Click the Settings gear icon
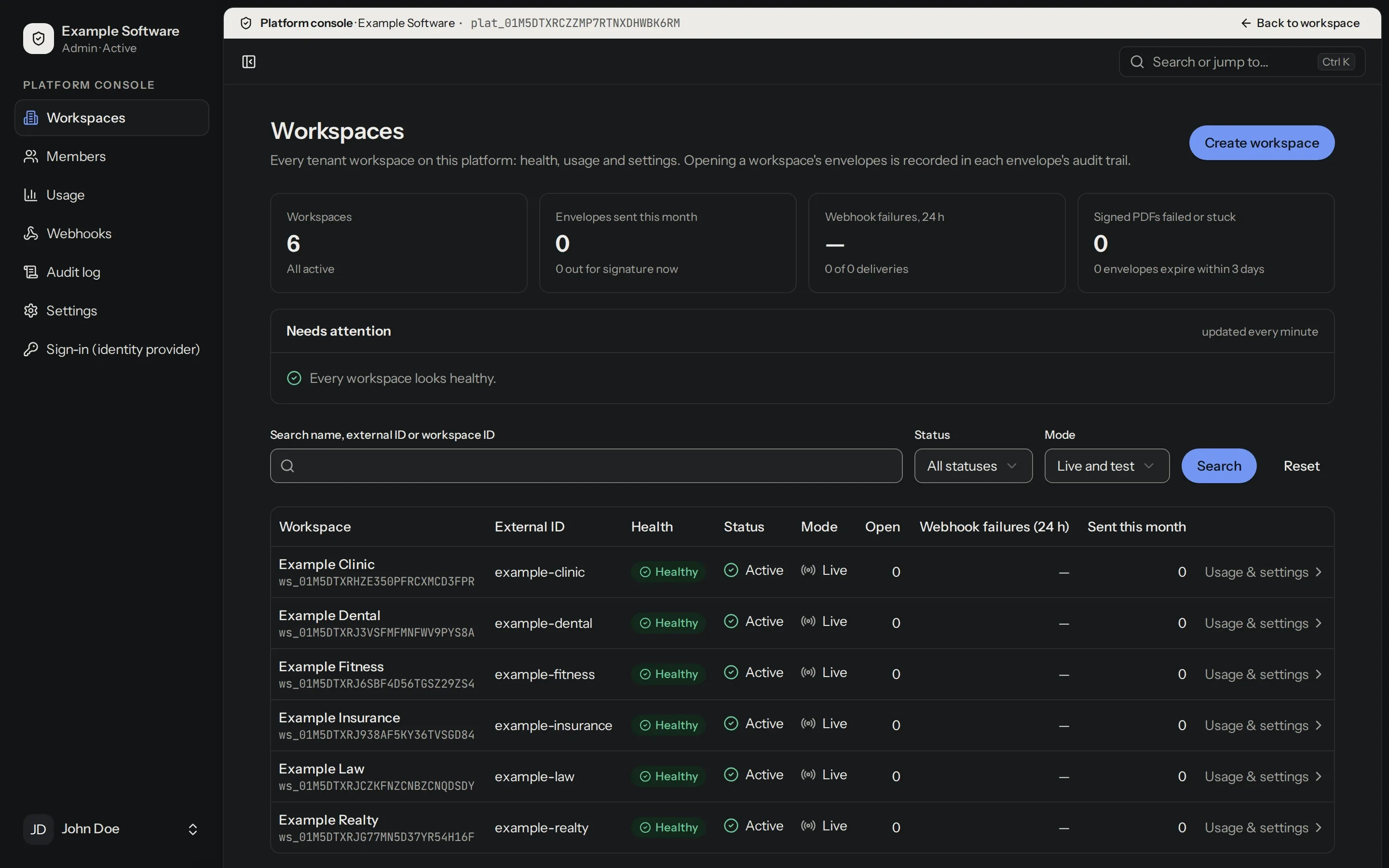This screenshot has height=868, width=1389. point(31,311)
